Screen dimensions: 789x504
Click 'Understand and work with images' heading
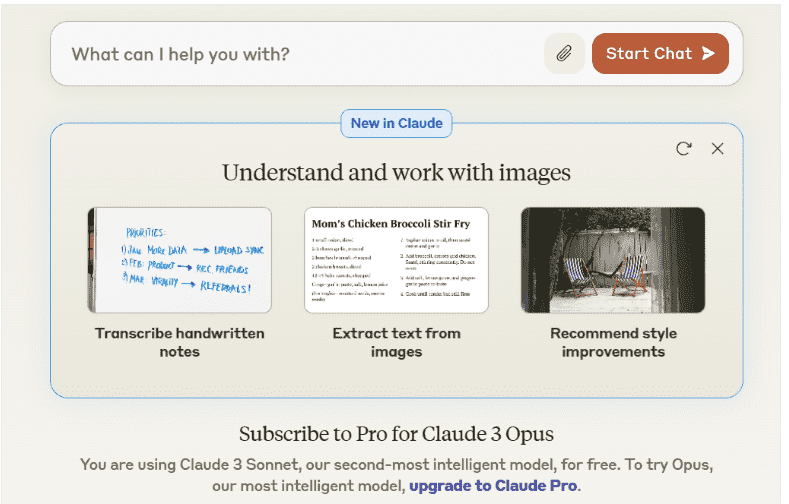pyautogui.click(x=397, y=173)
